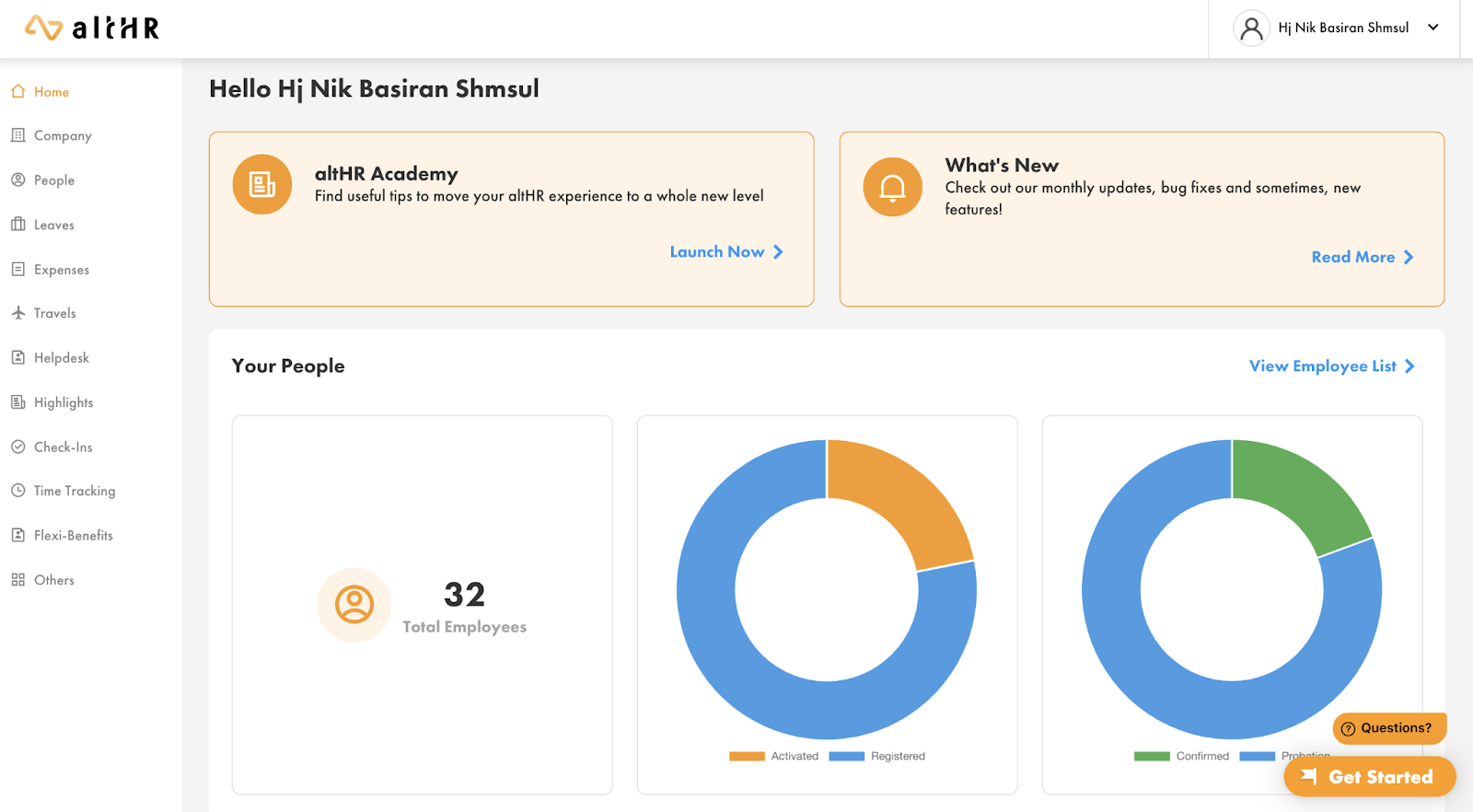Viewport: 1473px width, 812px height.
Task: Click the Flexi-Benefits icon
Action: tap(17, 535)
